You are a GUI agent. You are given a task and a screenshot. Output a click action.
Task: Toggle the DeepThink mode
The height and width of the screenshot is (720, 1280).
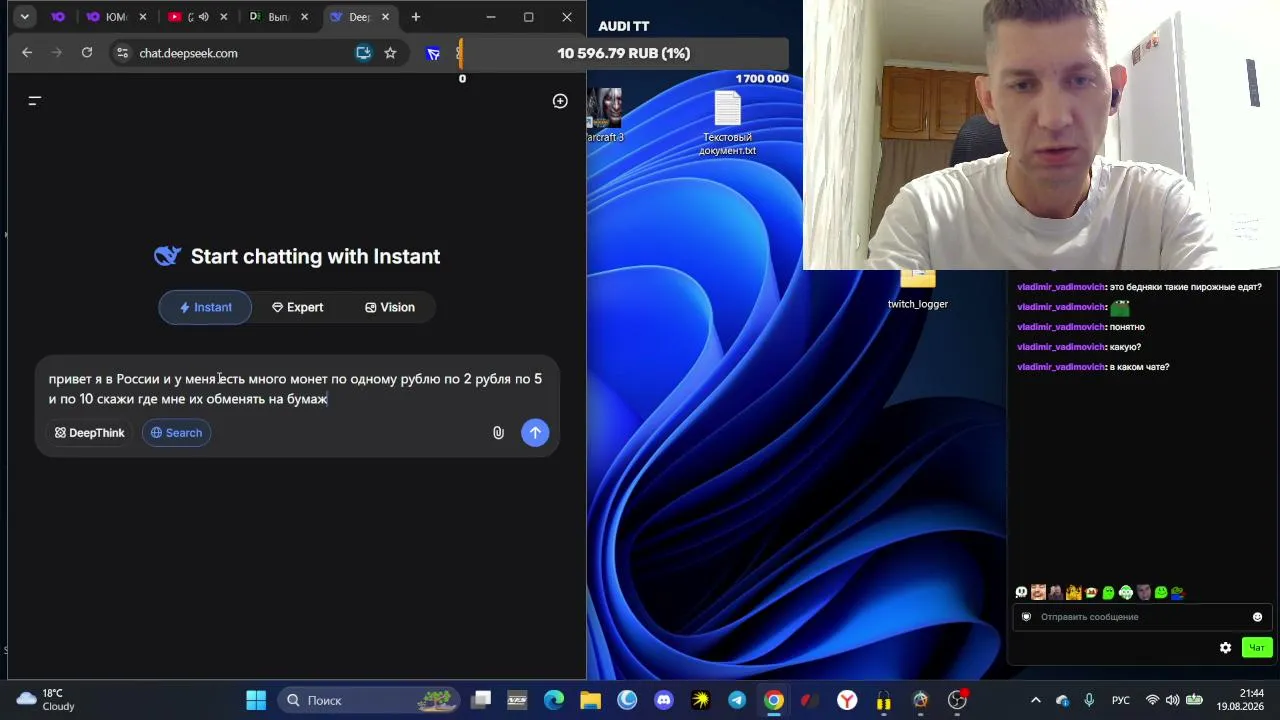tap(90, 433)
